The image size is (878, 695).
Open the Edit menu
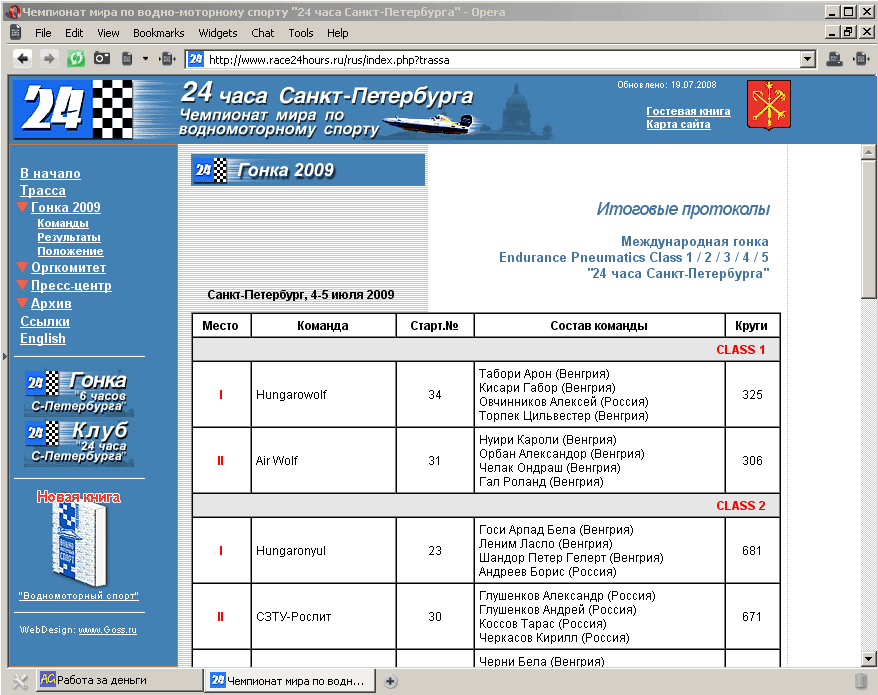[x=74, y=33]
